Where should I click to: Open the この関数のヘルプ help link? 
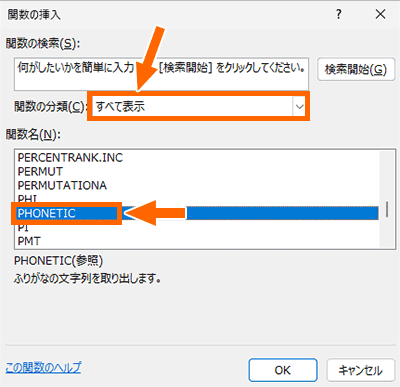click(43, 367)
